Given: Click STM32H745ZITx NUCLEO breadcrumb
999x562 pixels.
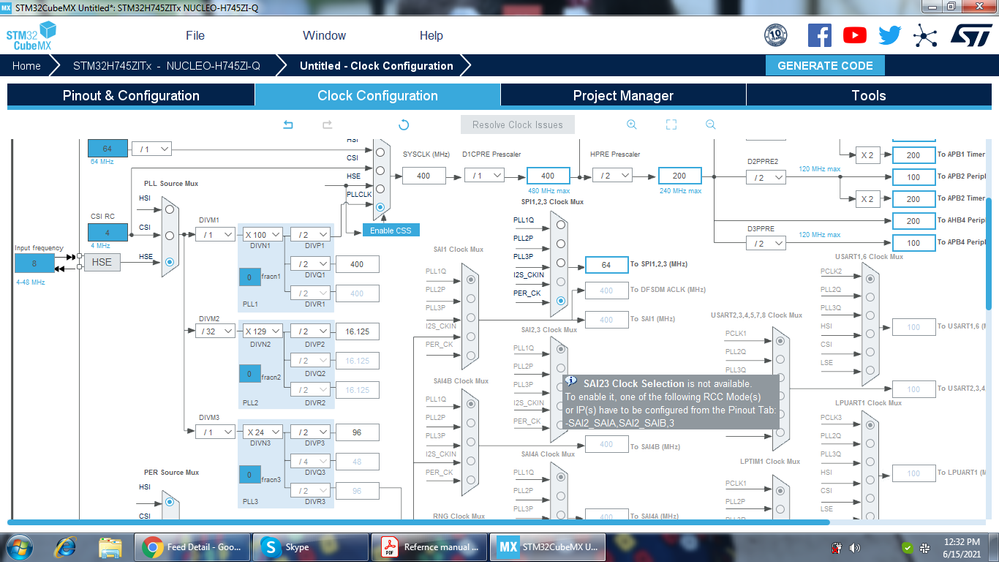Looking at the screenshot, I should (166, 66).
